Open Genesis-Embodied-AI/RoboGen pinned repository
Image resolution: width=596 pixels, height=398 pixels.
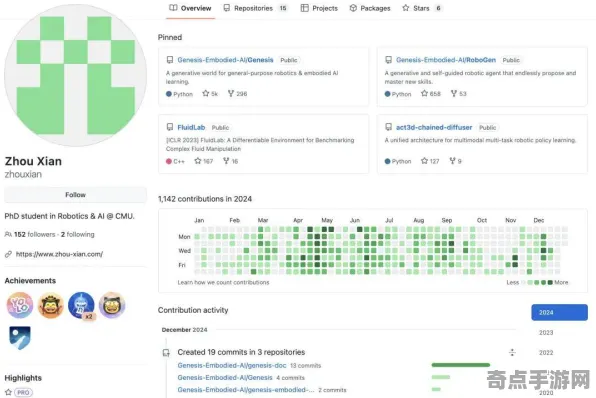click(445, 60)
